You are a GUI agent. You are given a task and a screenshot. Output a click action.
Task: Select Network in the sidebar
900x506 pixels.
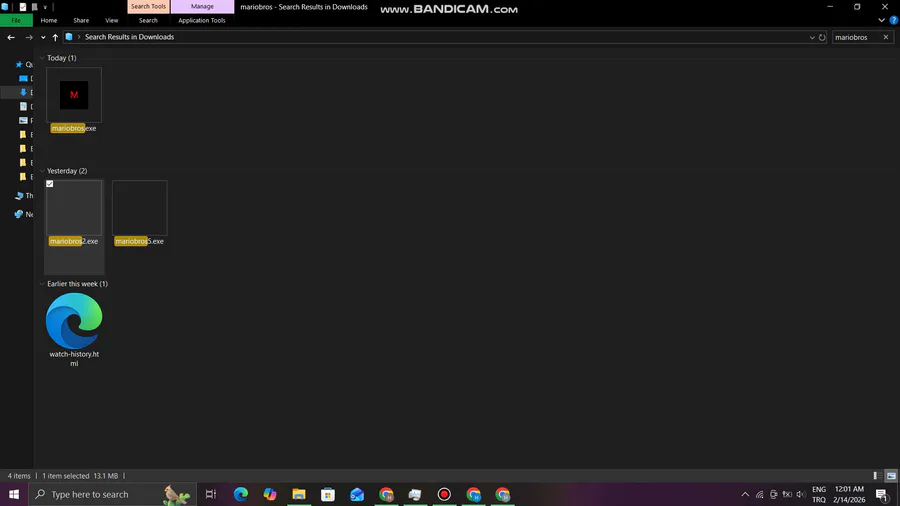point(24,215)
